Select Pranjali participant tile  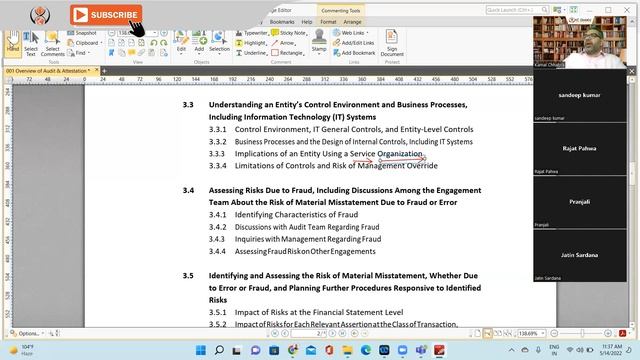[x=580, y=202]
